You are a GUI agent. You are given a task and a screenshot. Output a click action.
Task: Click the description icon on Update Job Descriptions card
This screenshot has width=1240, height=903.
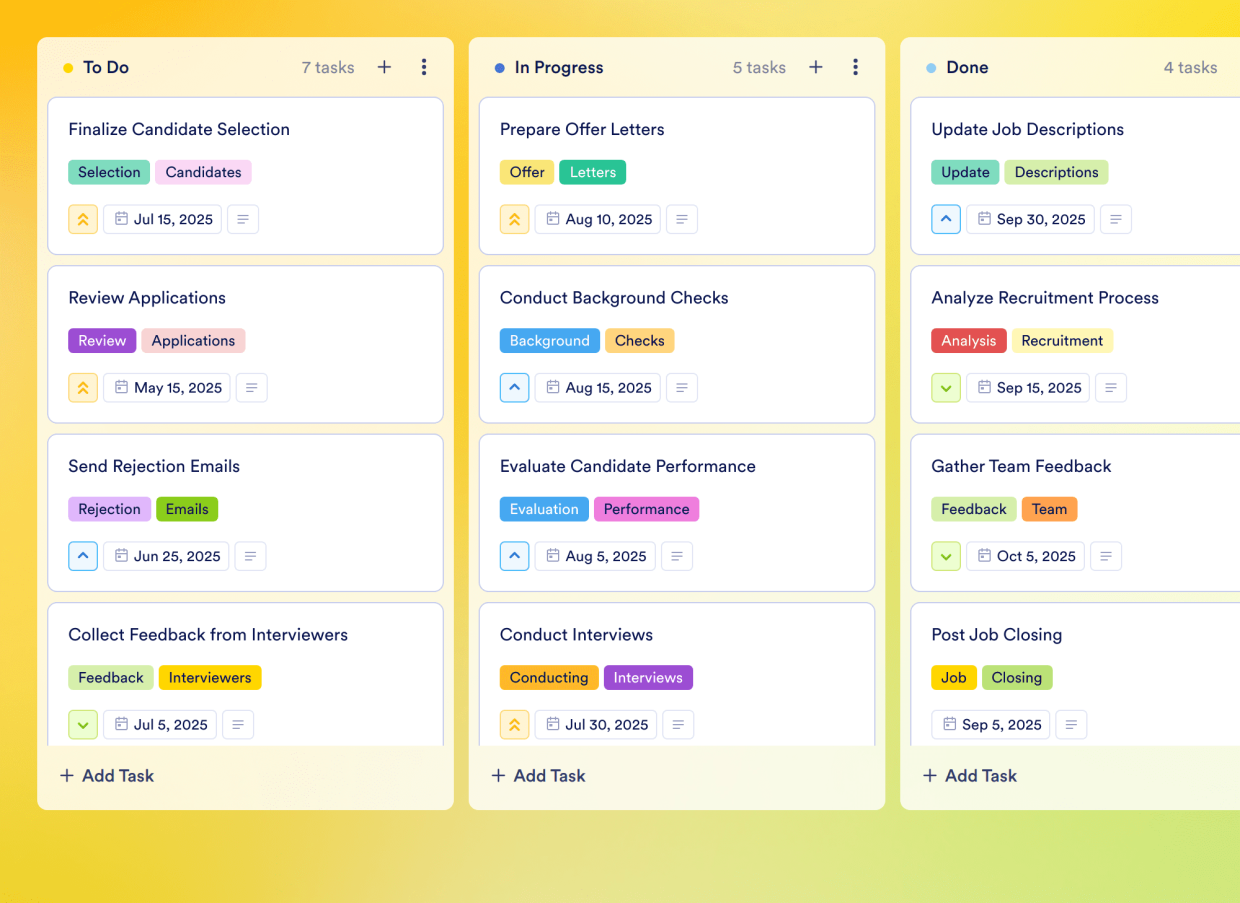click(x=1116, y=218)
